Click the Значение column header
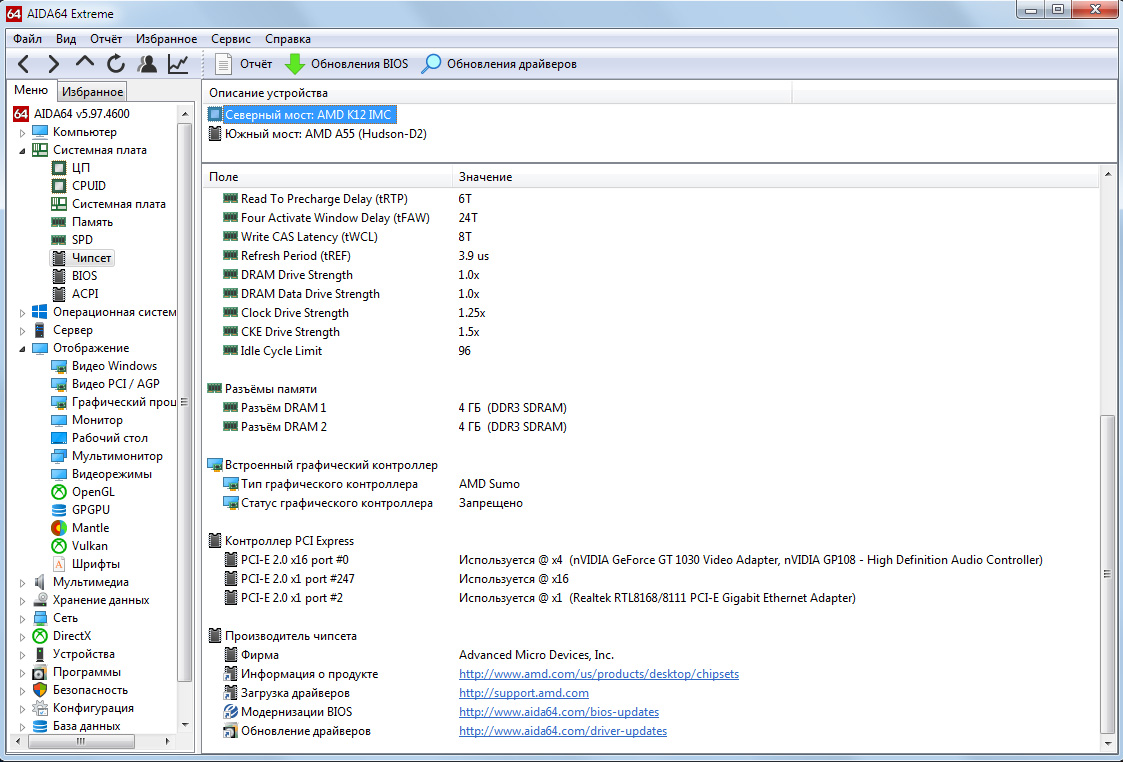1123x762 pixels. click(776, 177)
